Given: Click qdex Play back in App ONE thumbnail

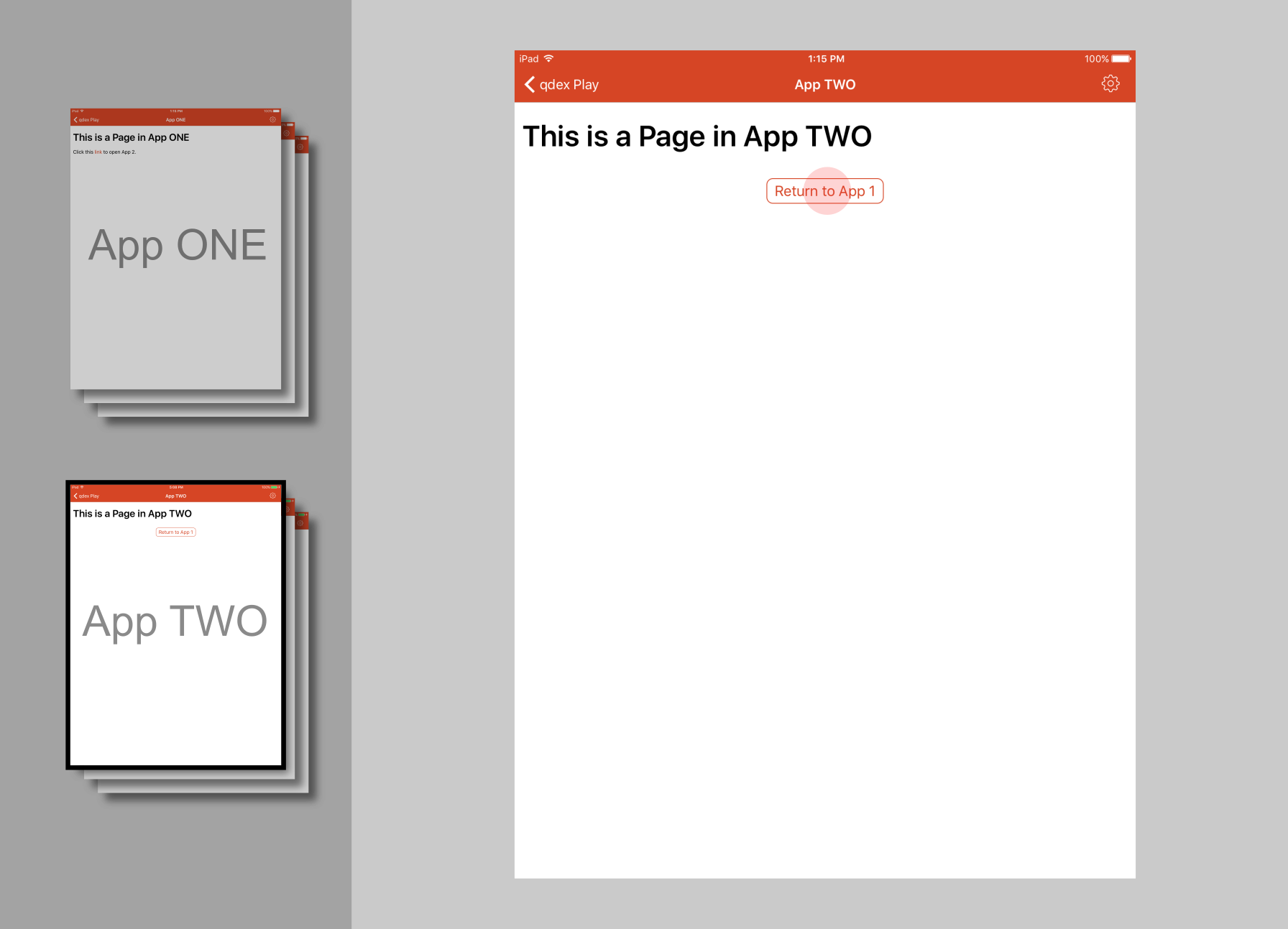Looking at the screenshot, I should (x=86, y=120).
